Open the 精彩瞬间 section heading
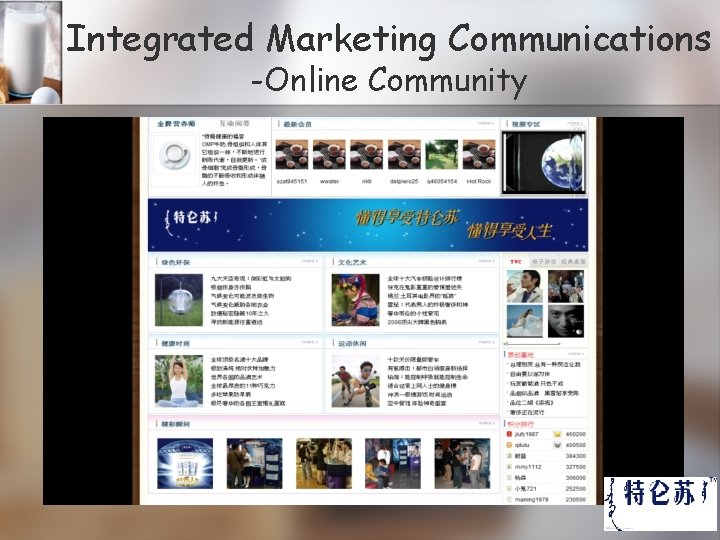Viewport: 720px width, 540px height. [x=175, y=424]
